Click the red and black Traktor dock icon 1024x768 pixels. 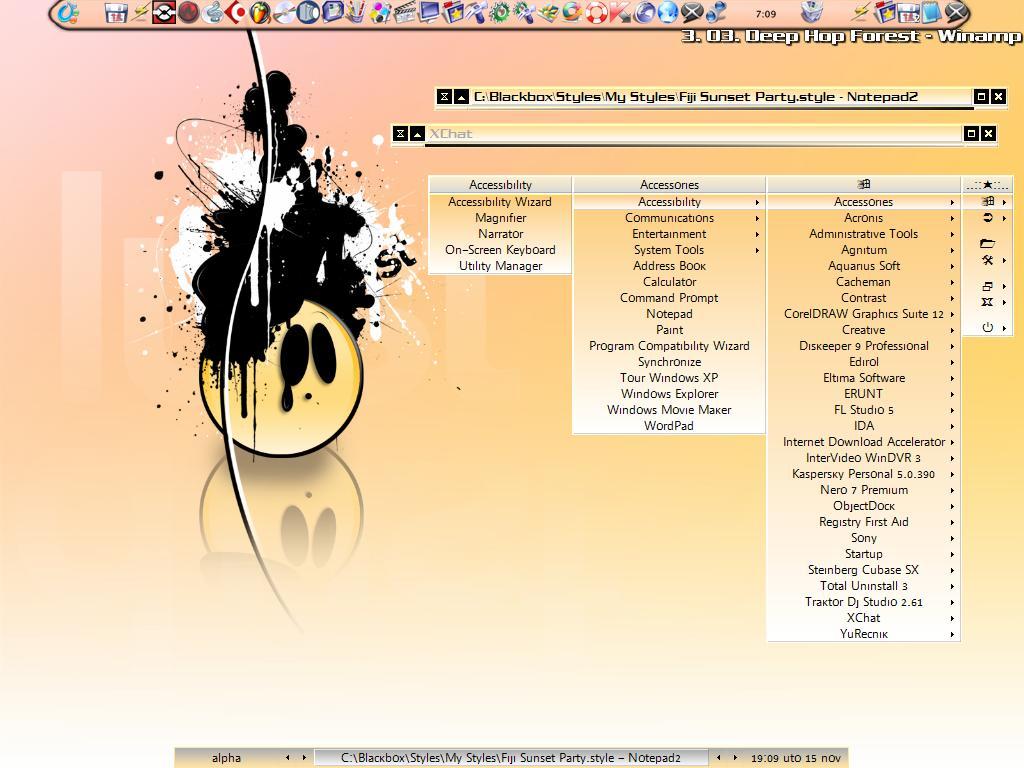click(x=164, y=12)
